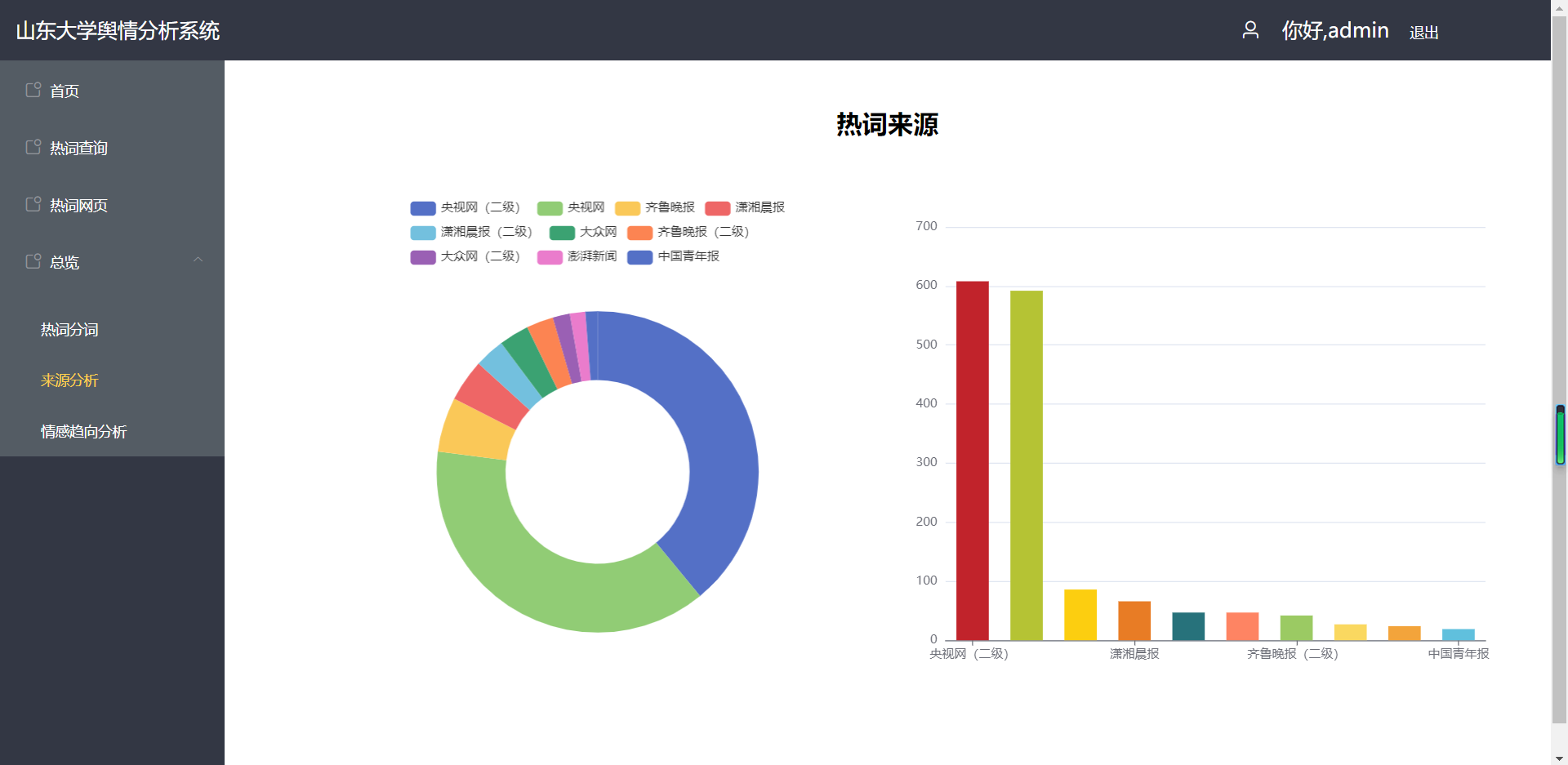The width and height of the screenshot is (1568, 765).
Task: Toggle the 澎湃新闻 legend swatch
Action: [x=550, y=257]
